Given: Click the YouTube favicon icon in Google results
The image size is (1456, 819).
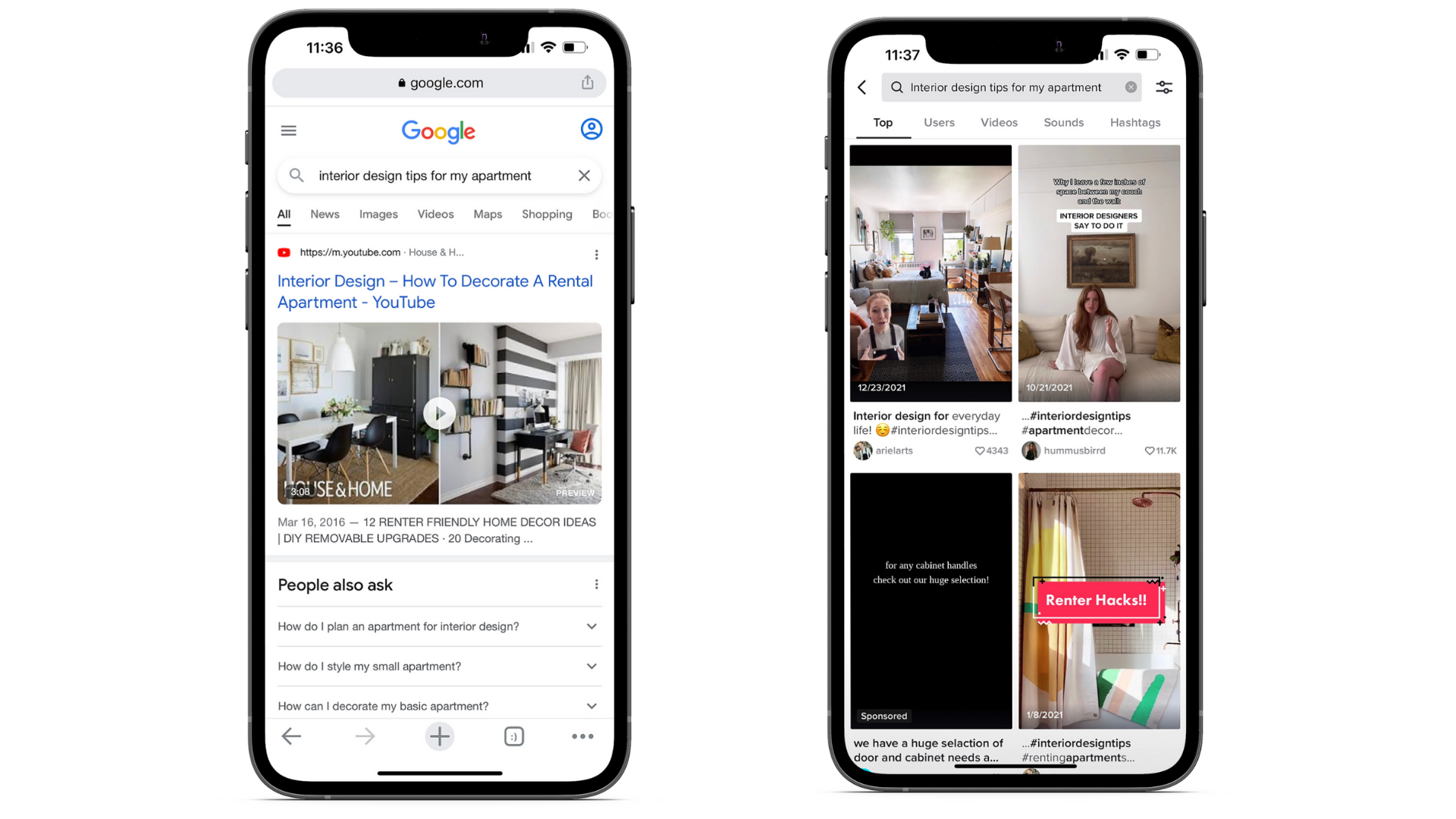Looking at the screenshot, I should (284, 253).
